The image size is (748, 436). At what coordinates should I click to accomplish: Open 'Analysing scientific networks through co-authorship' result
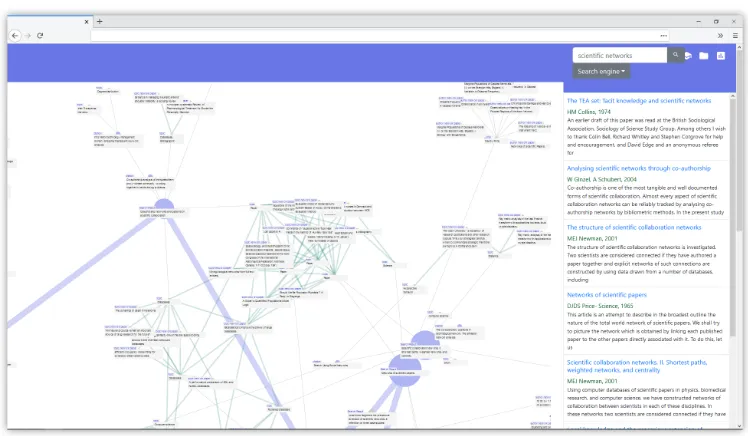(639, 168)
